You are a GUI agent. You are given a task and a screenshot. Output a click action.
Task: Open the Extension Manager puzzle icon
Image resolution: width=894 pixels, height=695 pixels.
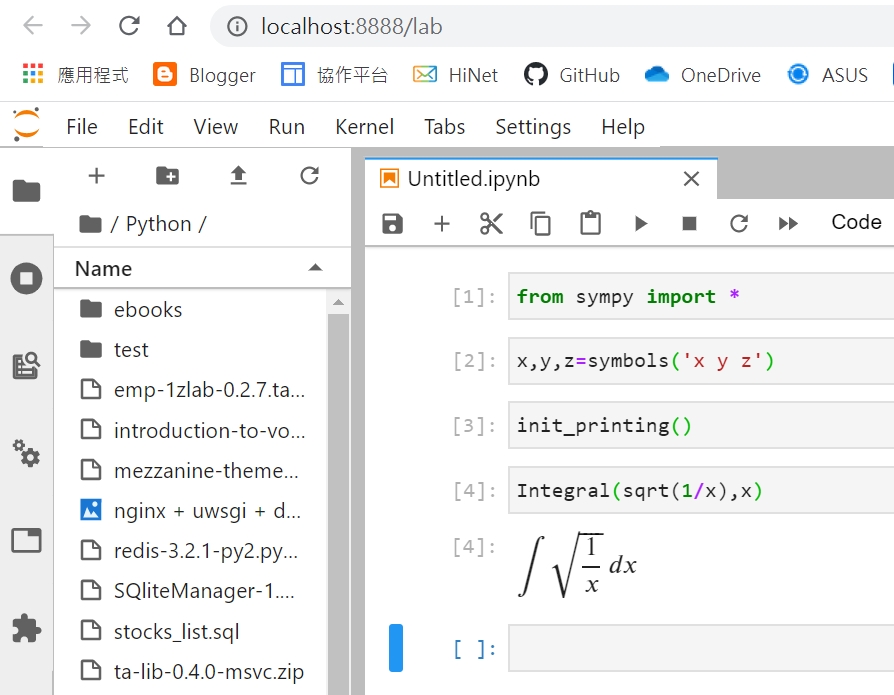click(x=26, y=628)
